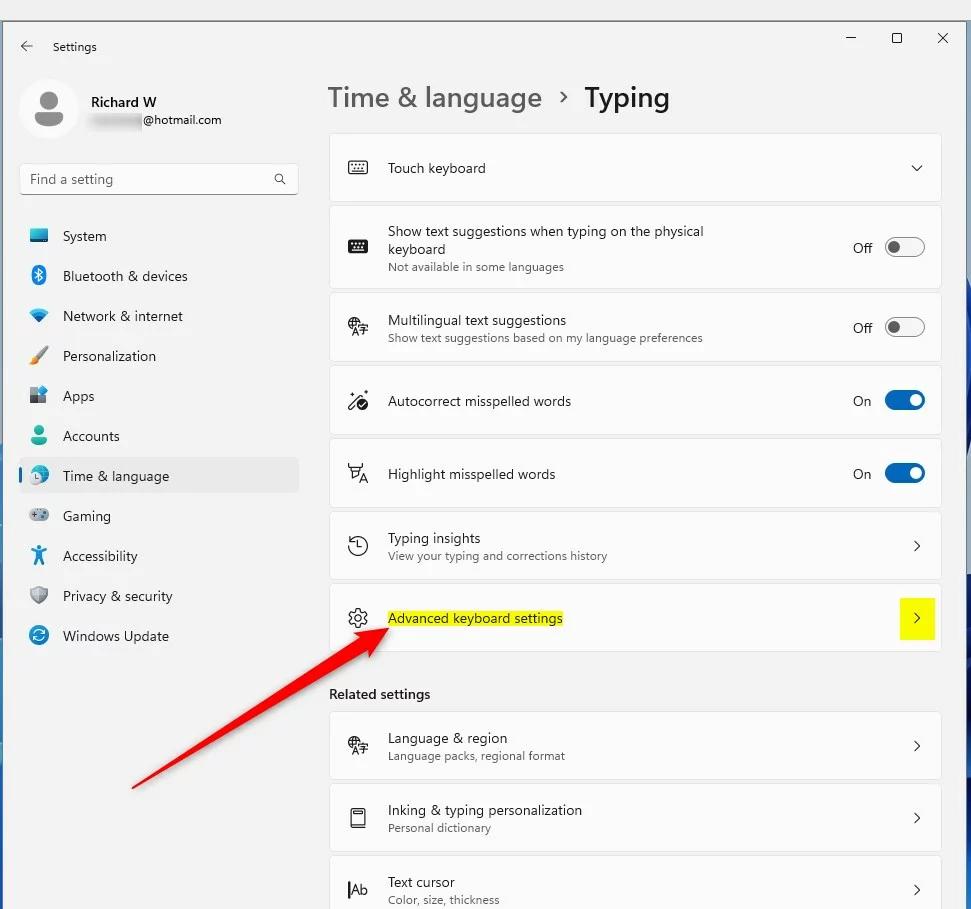Click the Typing insights clock icon

click(x=357, y=546)
